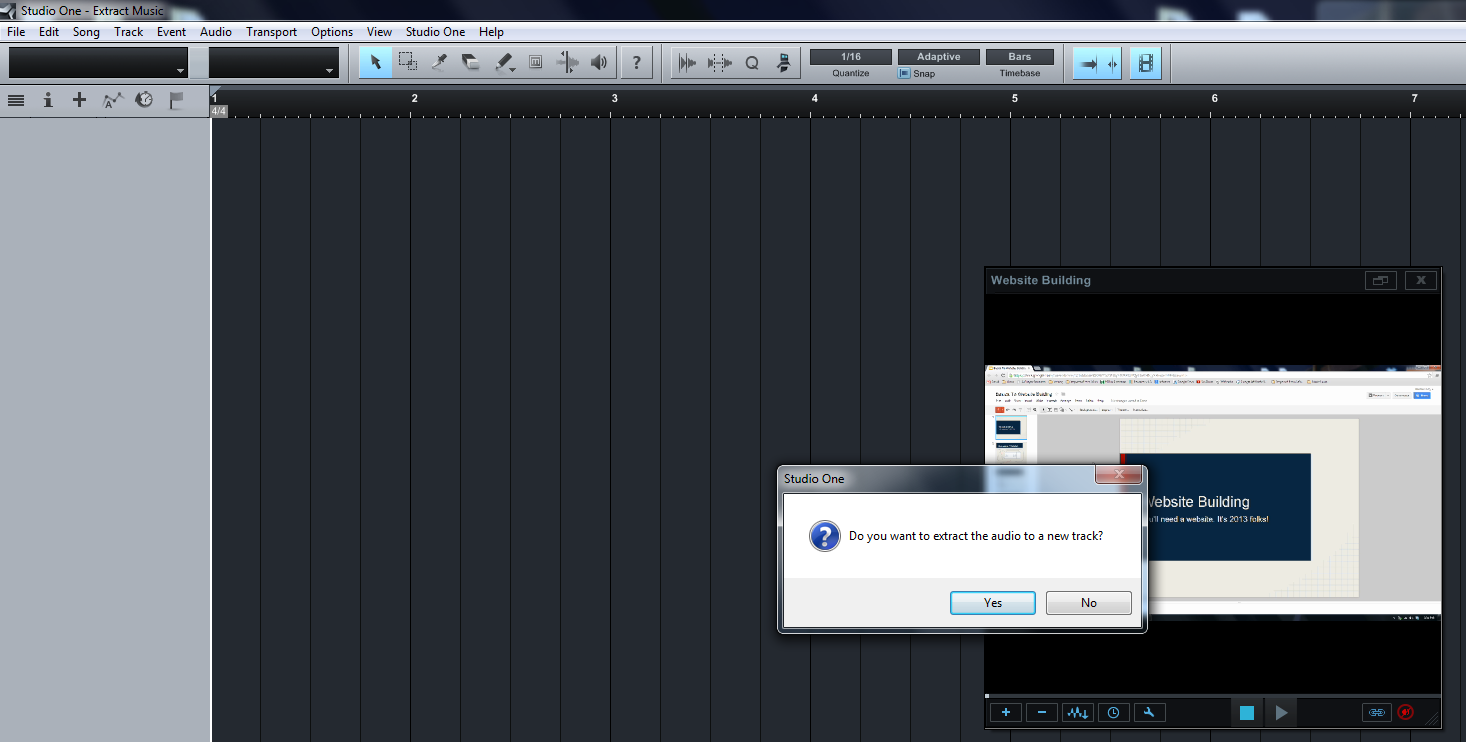Screen dimensions: 1466x742
Task: Add tracks with the plus icon
Action: 80,100
